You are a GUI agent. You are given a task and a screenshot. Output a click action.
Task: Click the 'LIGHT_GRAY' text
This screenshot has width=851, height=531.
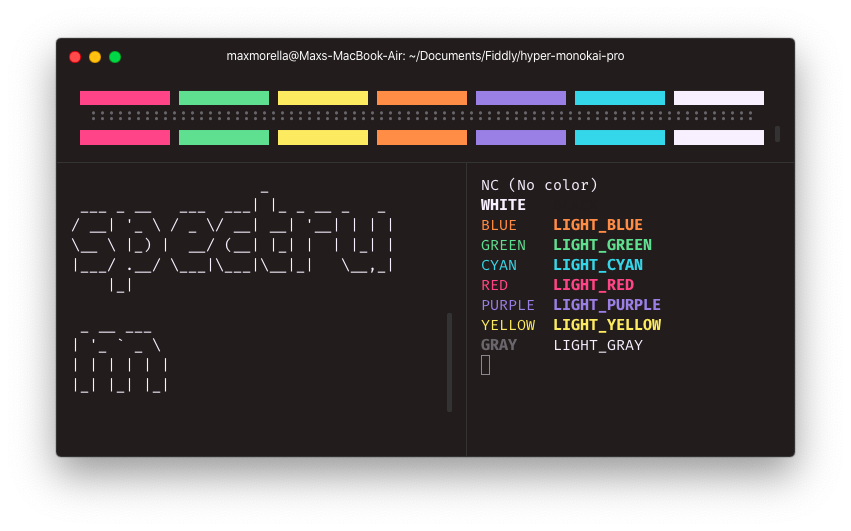598,345
